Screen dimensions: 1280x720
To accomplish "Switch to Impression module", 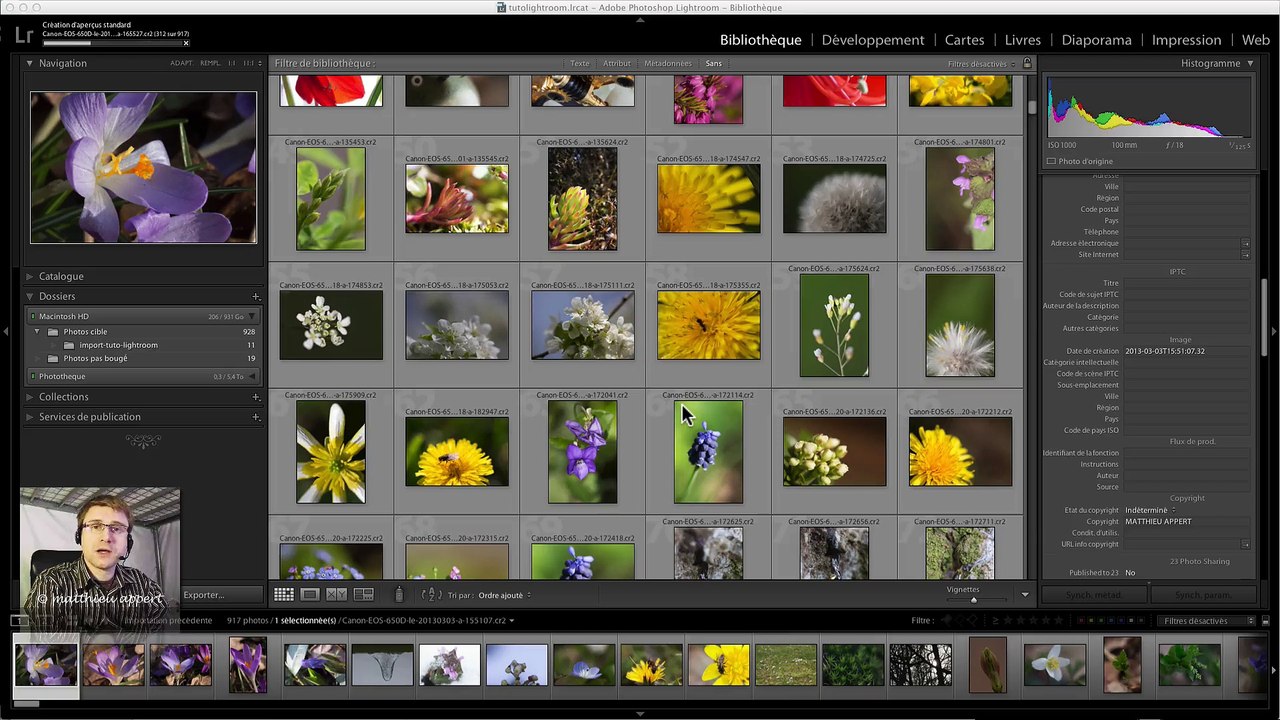I will click(1187, 40).
